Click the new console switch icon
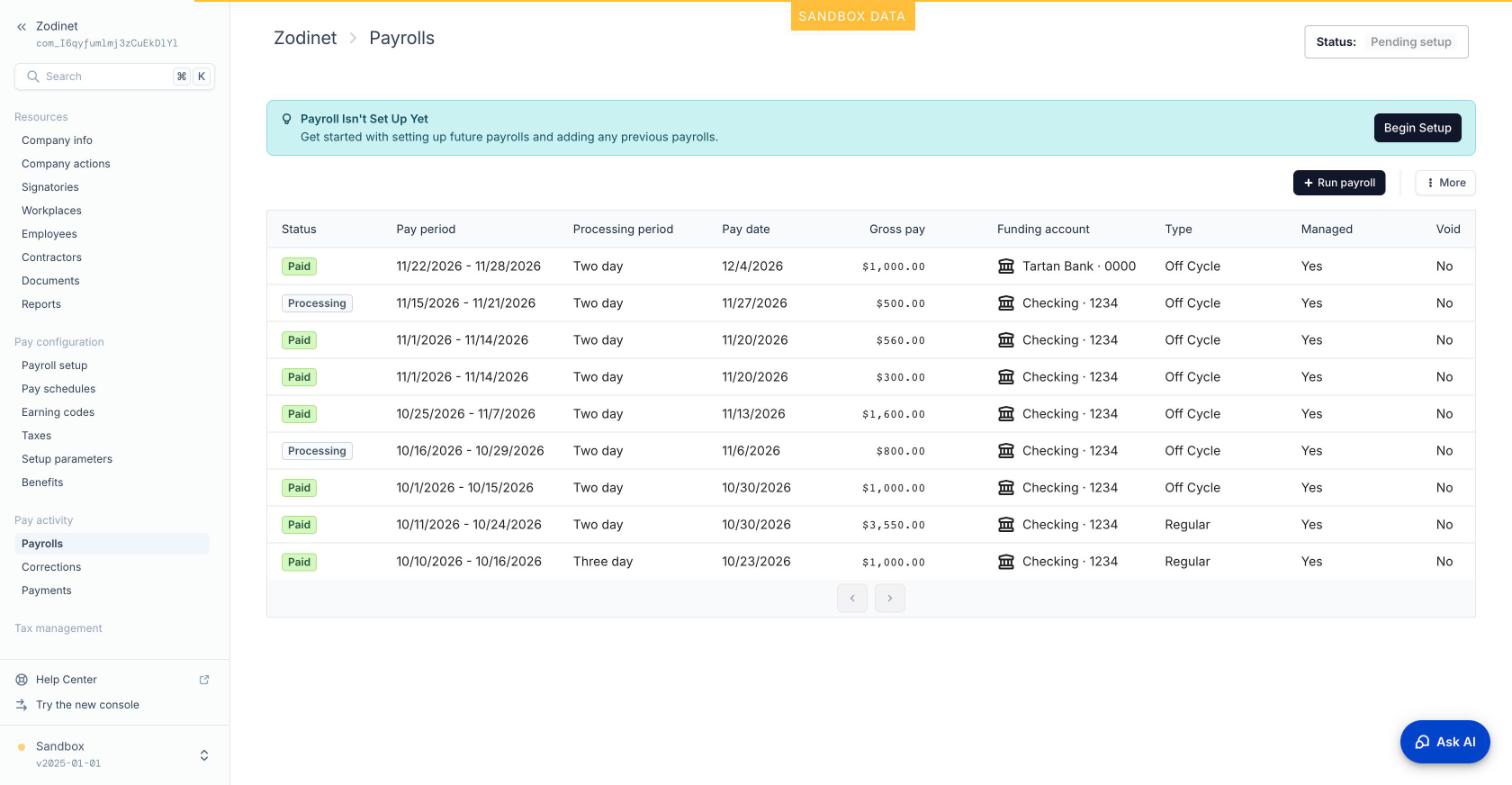The height and width of the screenshot is (785, 1512). pos(21,705)
